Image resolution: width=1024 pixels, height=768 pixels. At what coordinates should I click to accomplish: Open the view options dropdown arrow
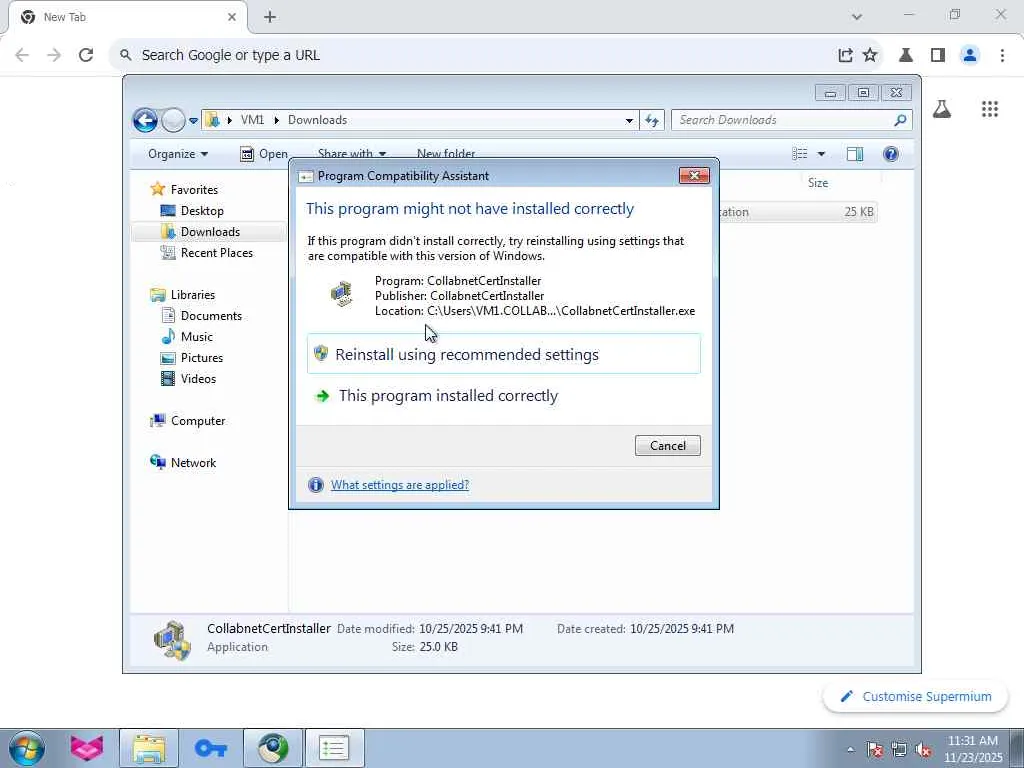click(x=821, y=153)
